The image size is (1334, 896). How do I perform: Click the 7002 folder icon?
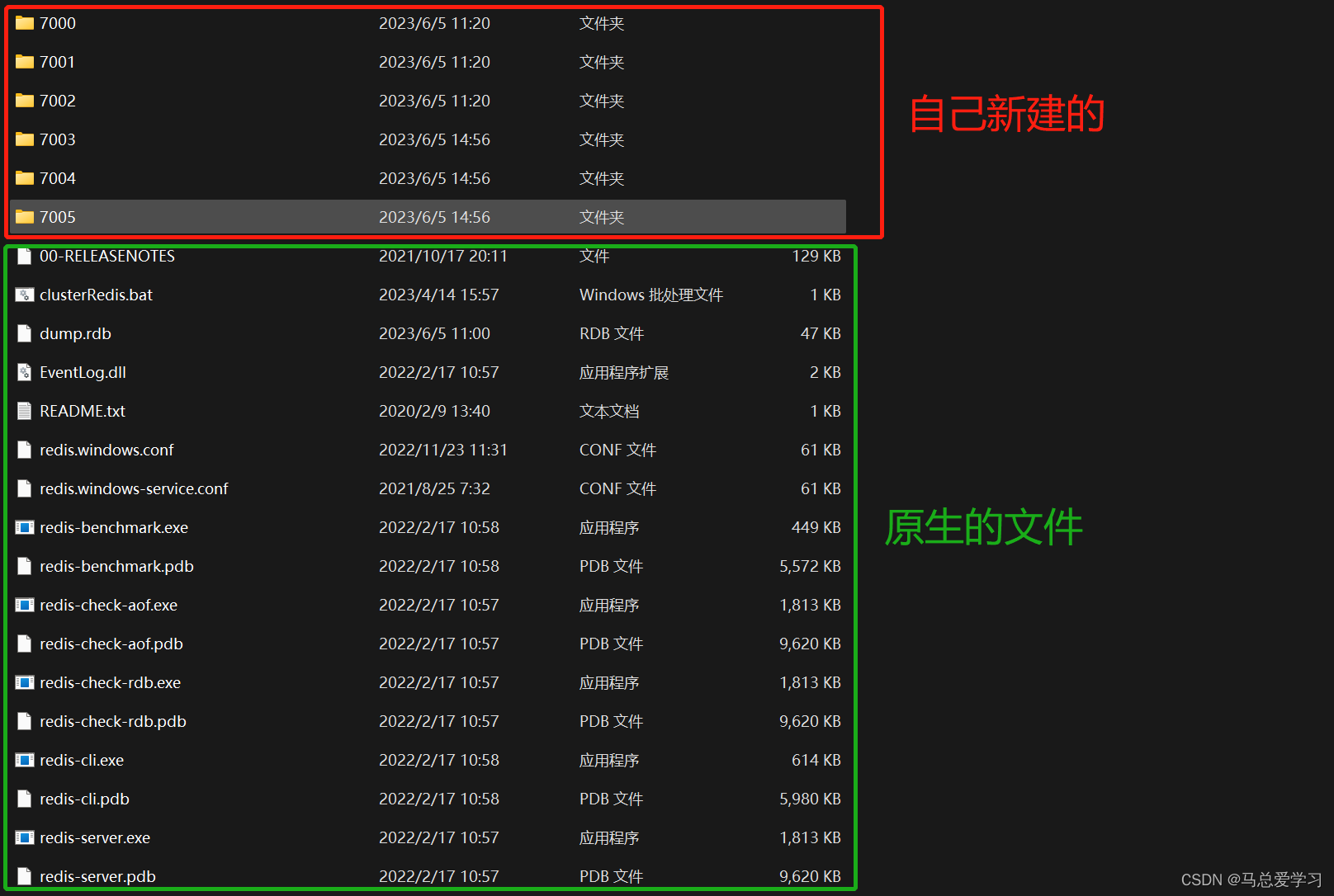click(25, 101)
